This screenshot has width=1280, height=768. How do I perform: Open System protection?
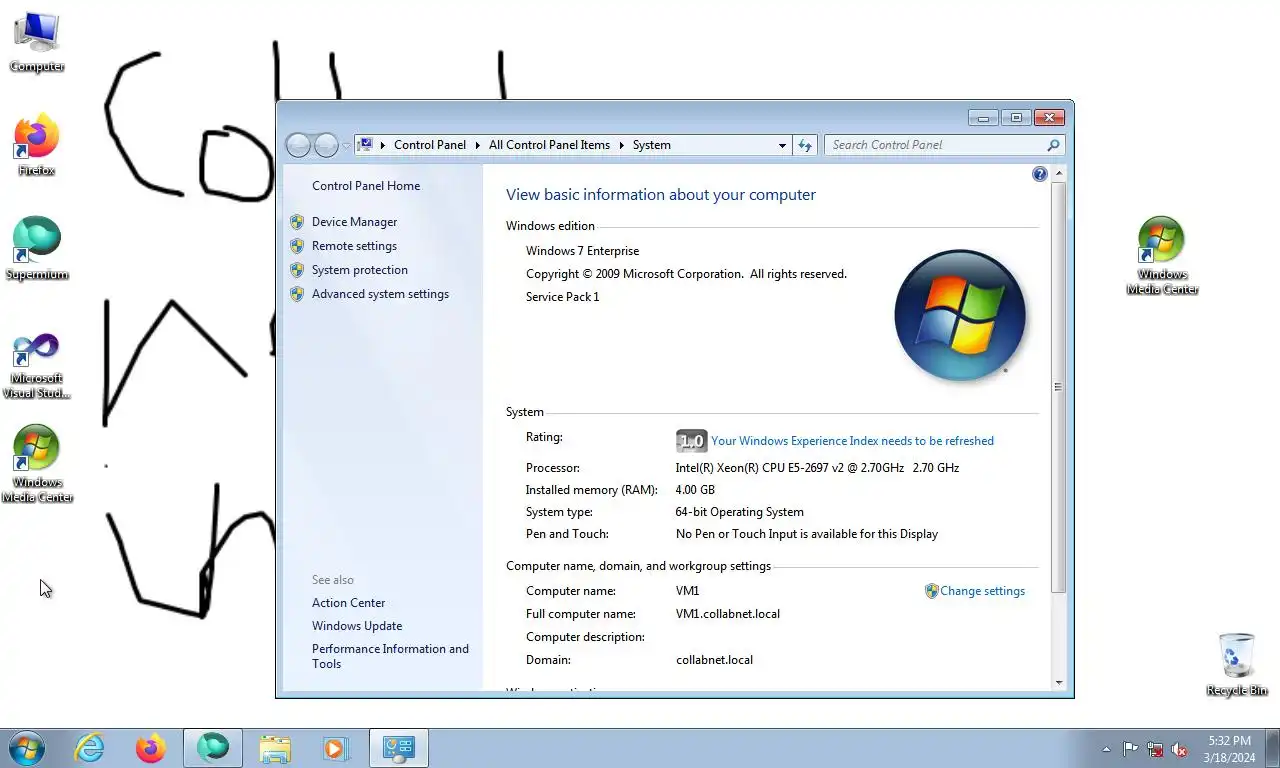[359, 270]
